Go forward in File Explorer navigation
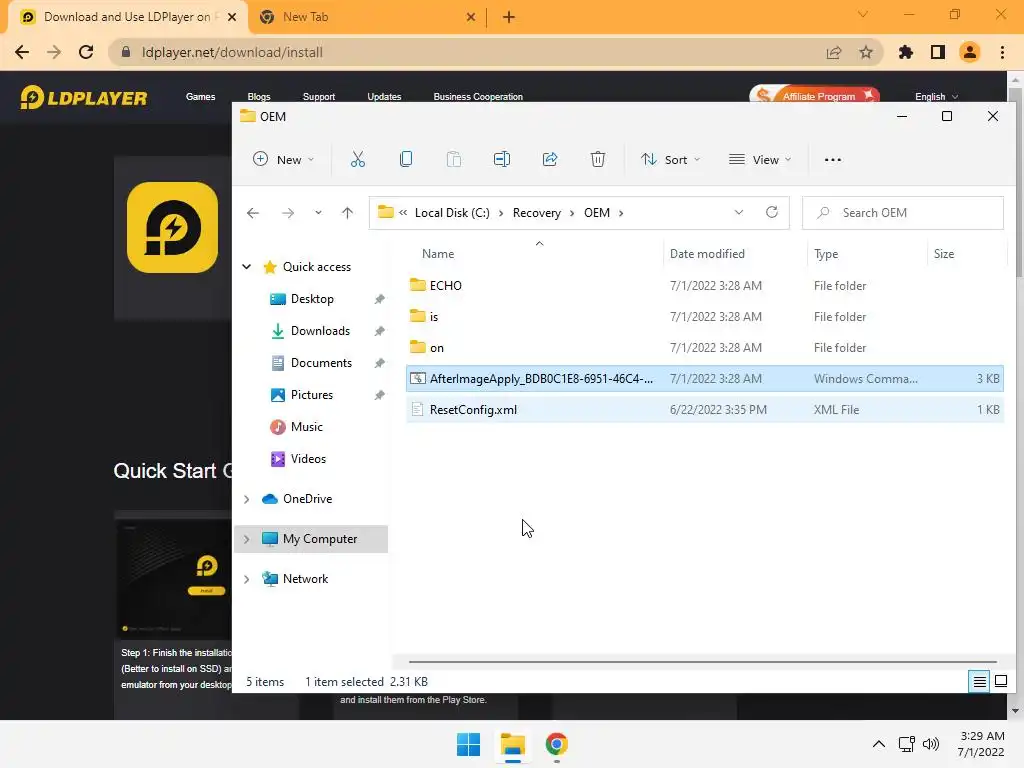Image resolution: width=1024 pixels, height=768 pixels. click(x=288, y=213)
